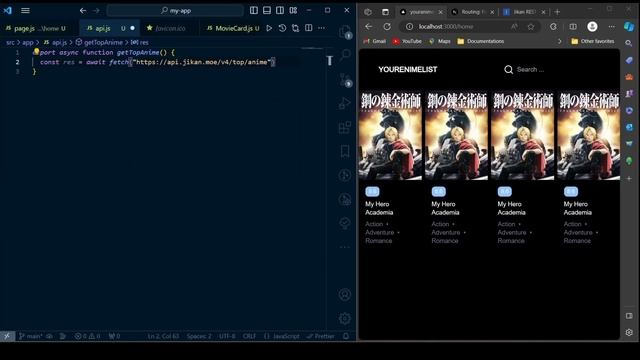Change end of line sequence CRLF
Viewport: 640px width, 360px height.
pyautogui.click(x=249, y=336)
